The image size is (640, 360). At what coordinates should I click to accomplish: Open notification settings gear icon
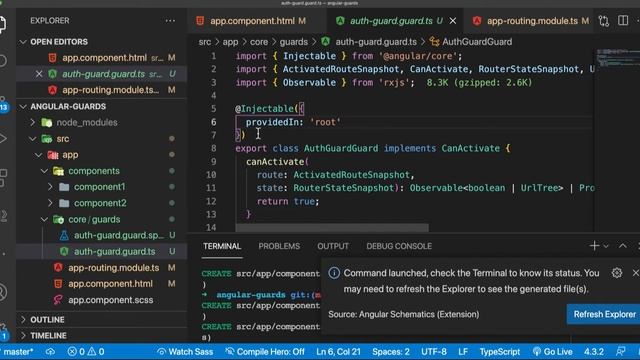coord(617,273)
